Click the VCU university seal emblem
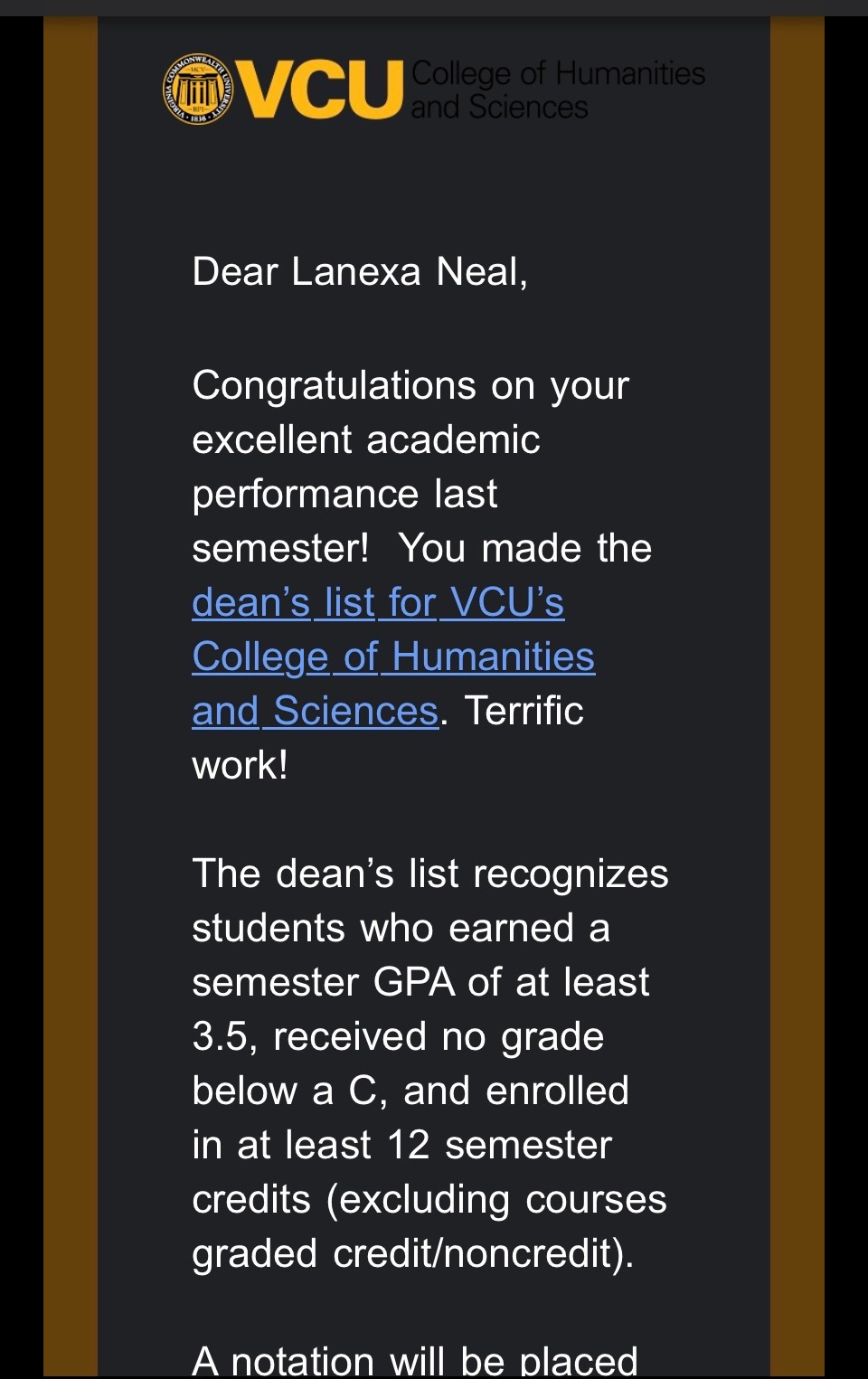 coord(197,89)
